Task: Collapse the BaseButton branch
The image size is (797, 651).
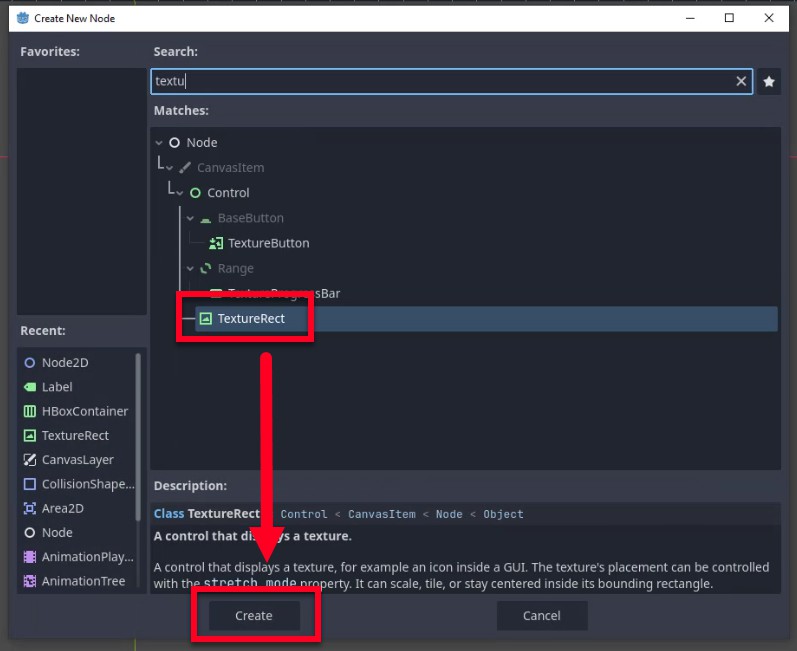Action: (x=190, y=218)
